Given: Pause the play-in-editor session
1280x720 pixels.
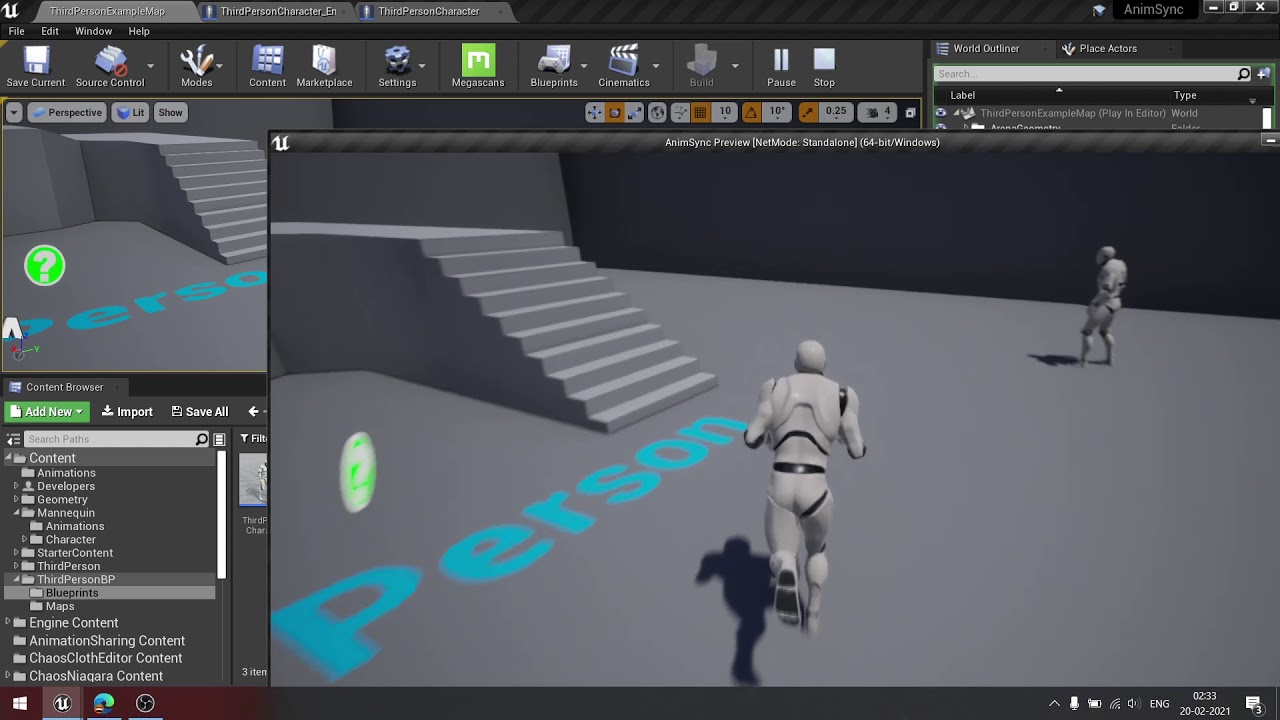Looking at the screenshot, I should 781,67.
